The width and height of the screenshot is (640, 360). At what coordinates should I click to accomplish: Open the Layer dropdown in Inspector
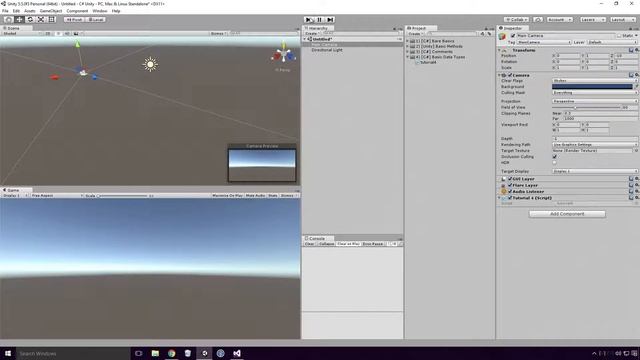pyautogui.click(x=612, y=42)
